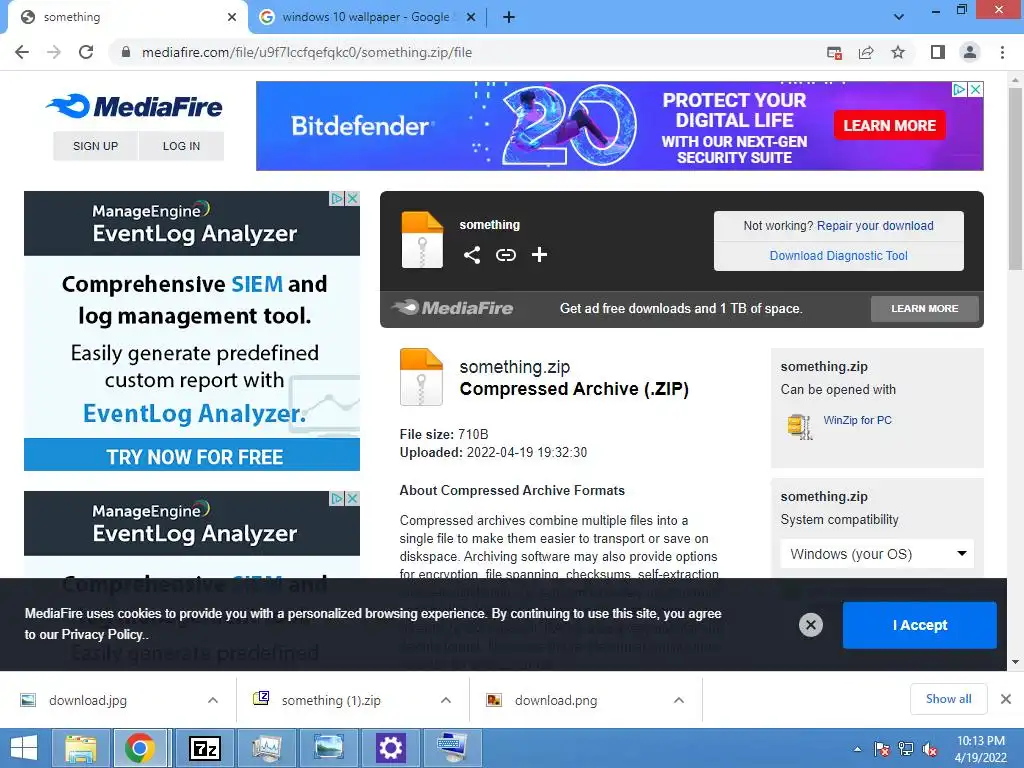
Task: Close the upper ManageEngine ad with its X
Action: (352, 198)
